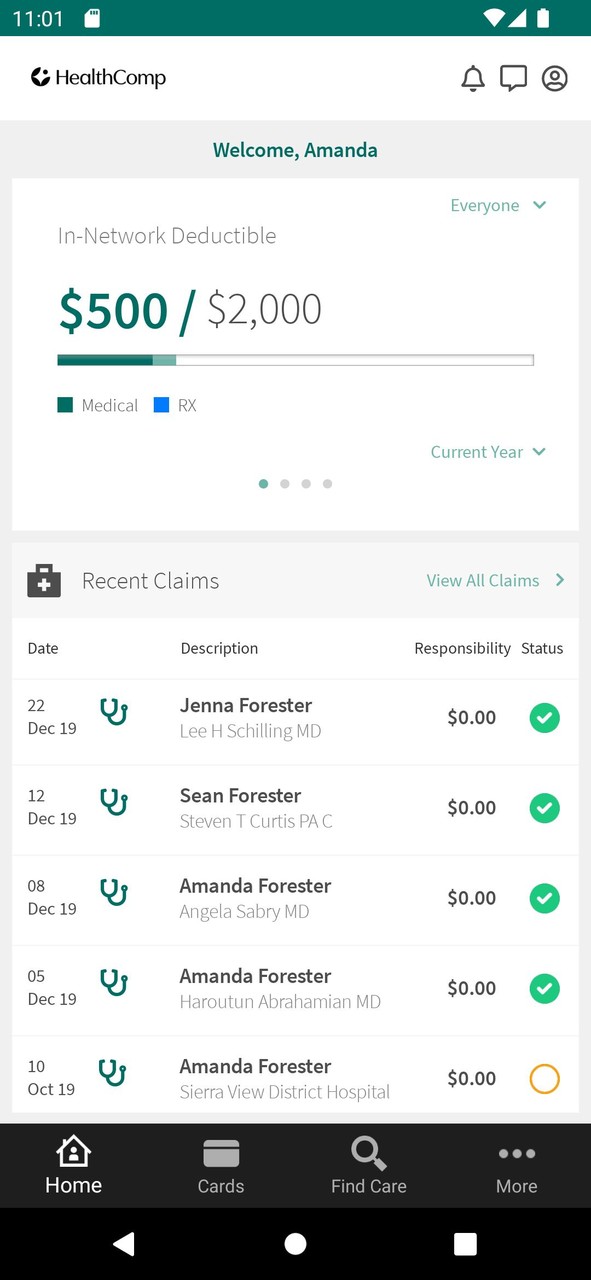591x1280 pixels.
Task: Expand View All Claims chevron
Action: pyautogui.click(x=559, y=580)
